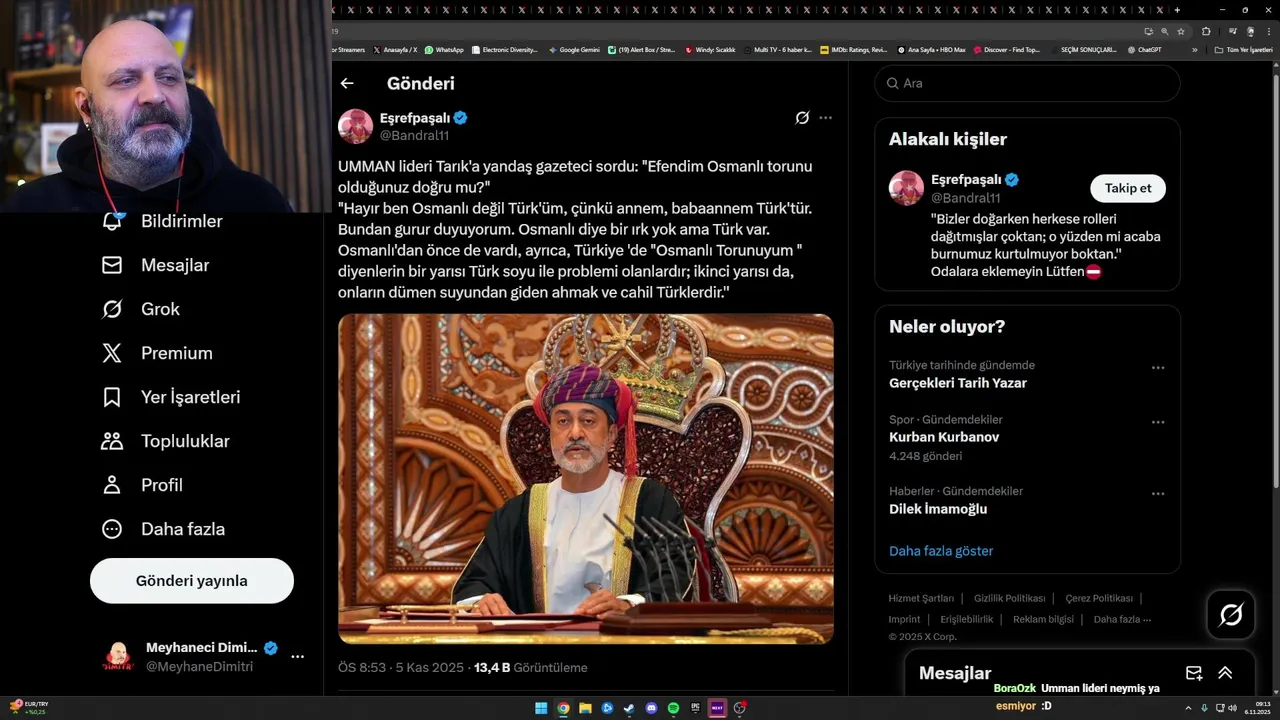Screen dimensions: 1280x720
Task: Open a new browser tab with plus
Action: pos(1177,10)
